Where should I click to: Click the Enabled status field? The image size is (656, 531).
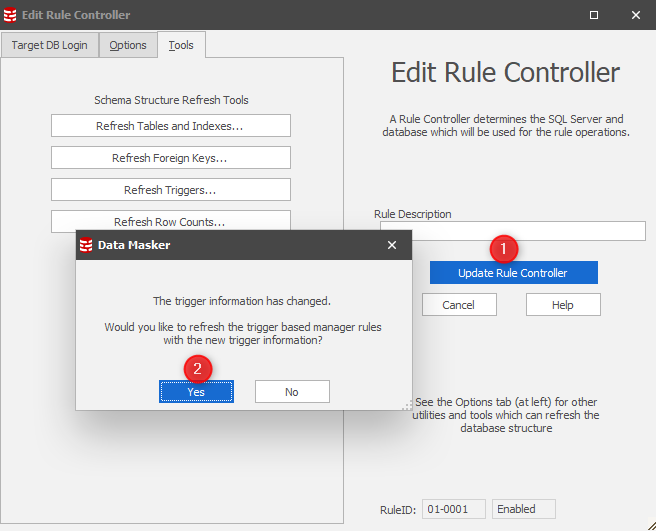point(524,509)
